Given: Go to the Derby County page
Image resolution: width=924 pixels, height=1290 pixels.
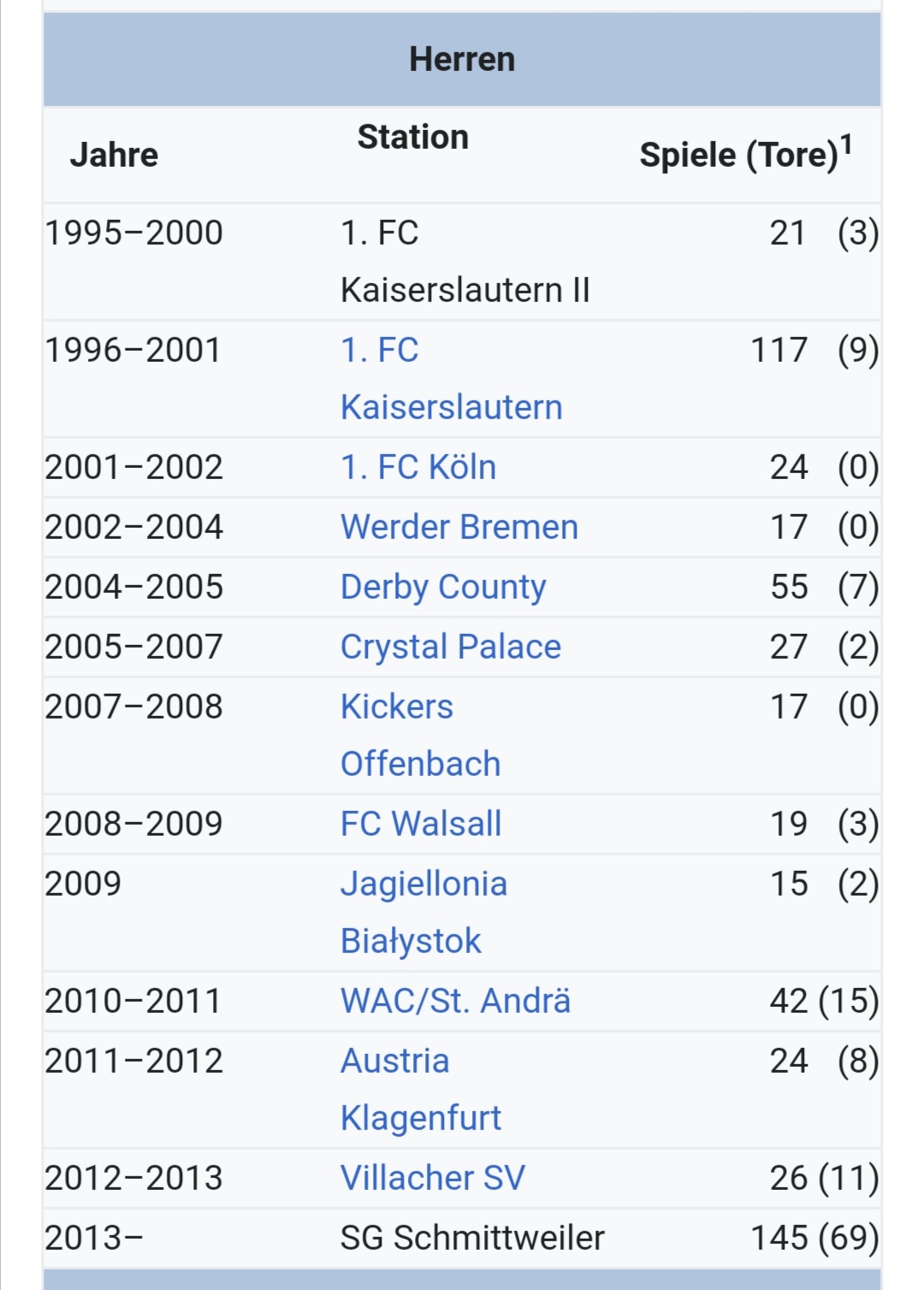Looking at the screenshot, I should 442,587.
